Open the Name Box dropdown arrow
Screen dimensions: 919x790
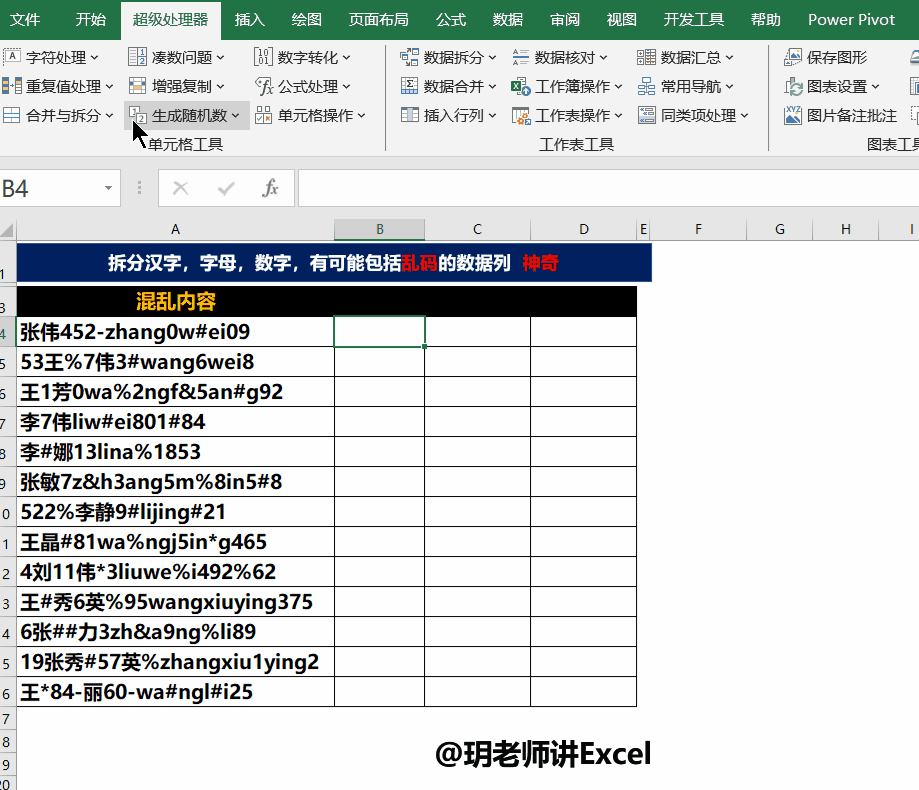108,188
